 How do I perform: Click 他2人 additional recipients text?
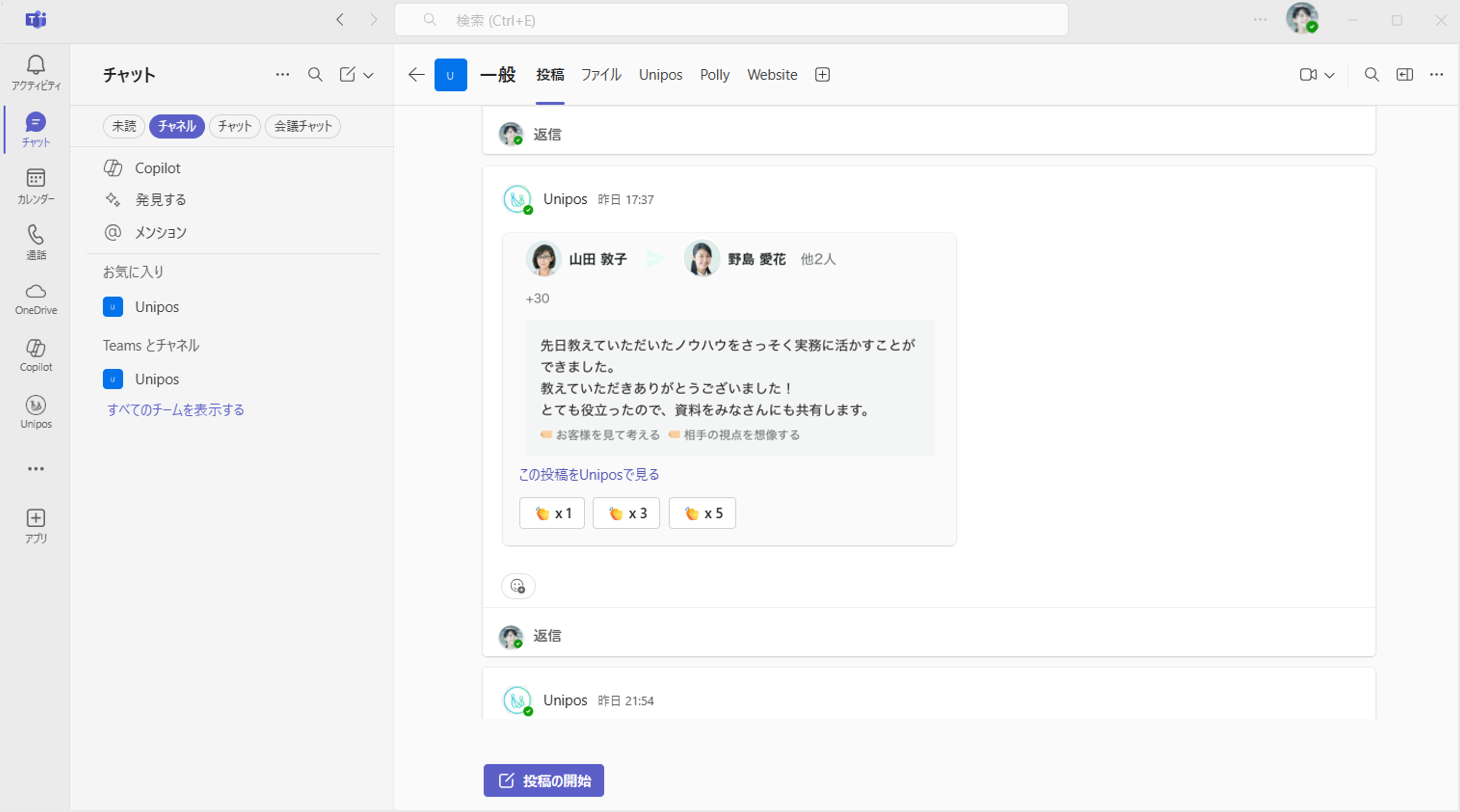(817, 259)
